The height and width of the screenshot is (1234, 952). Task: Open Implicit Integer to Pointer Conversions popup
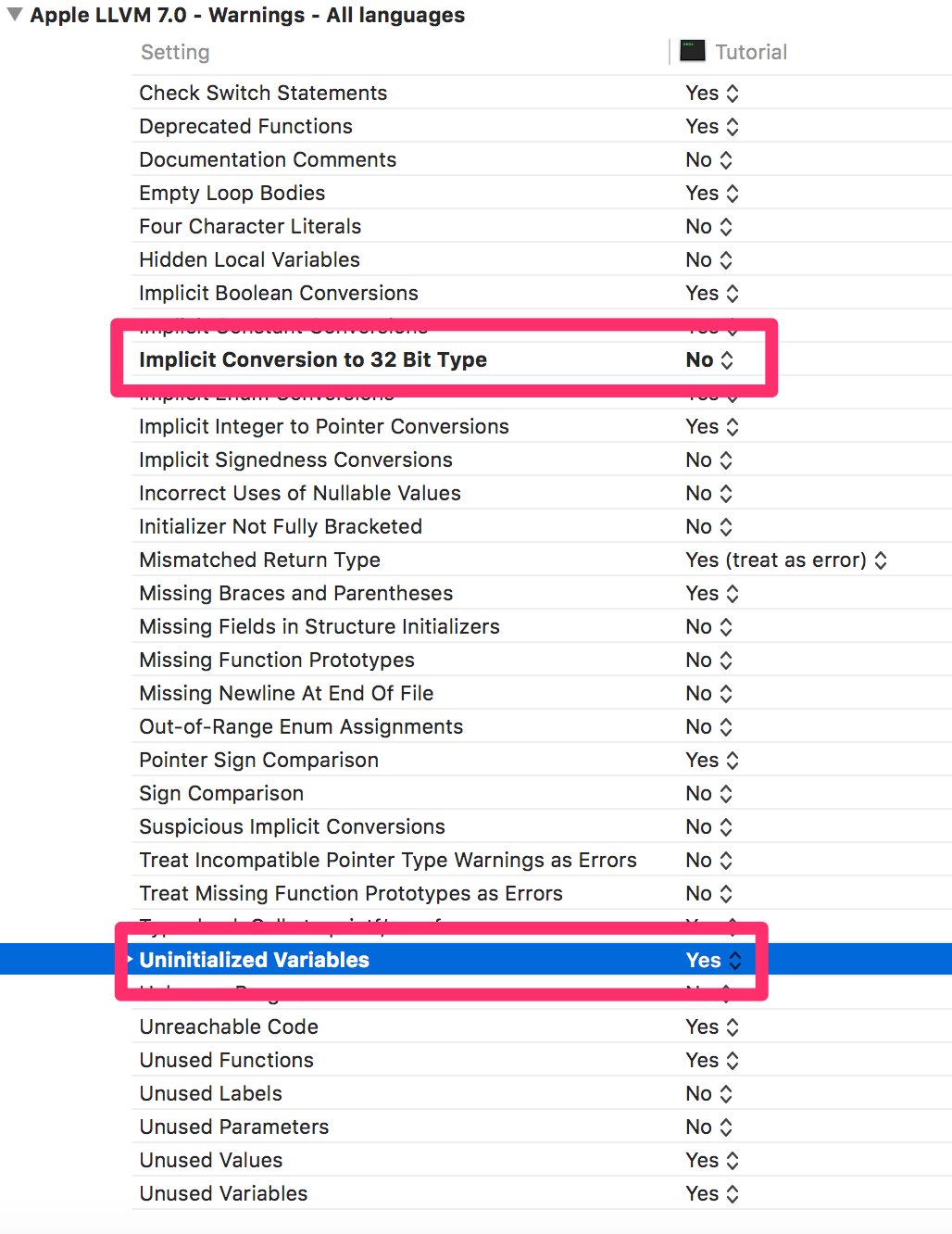712,426
